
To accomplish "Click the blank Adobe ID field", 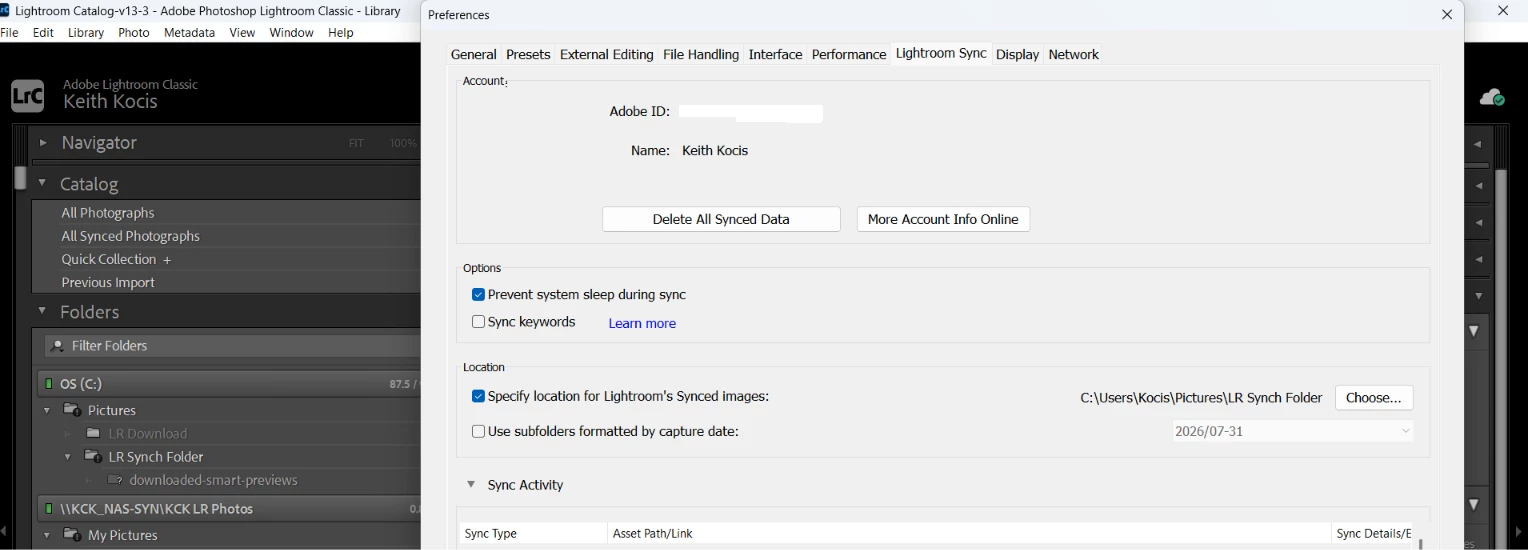I will (x=751, y=113).
